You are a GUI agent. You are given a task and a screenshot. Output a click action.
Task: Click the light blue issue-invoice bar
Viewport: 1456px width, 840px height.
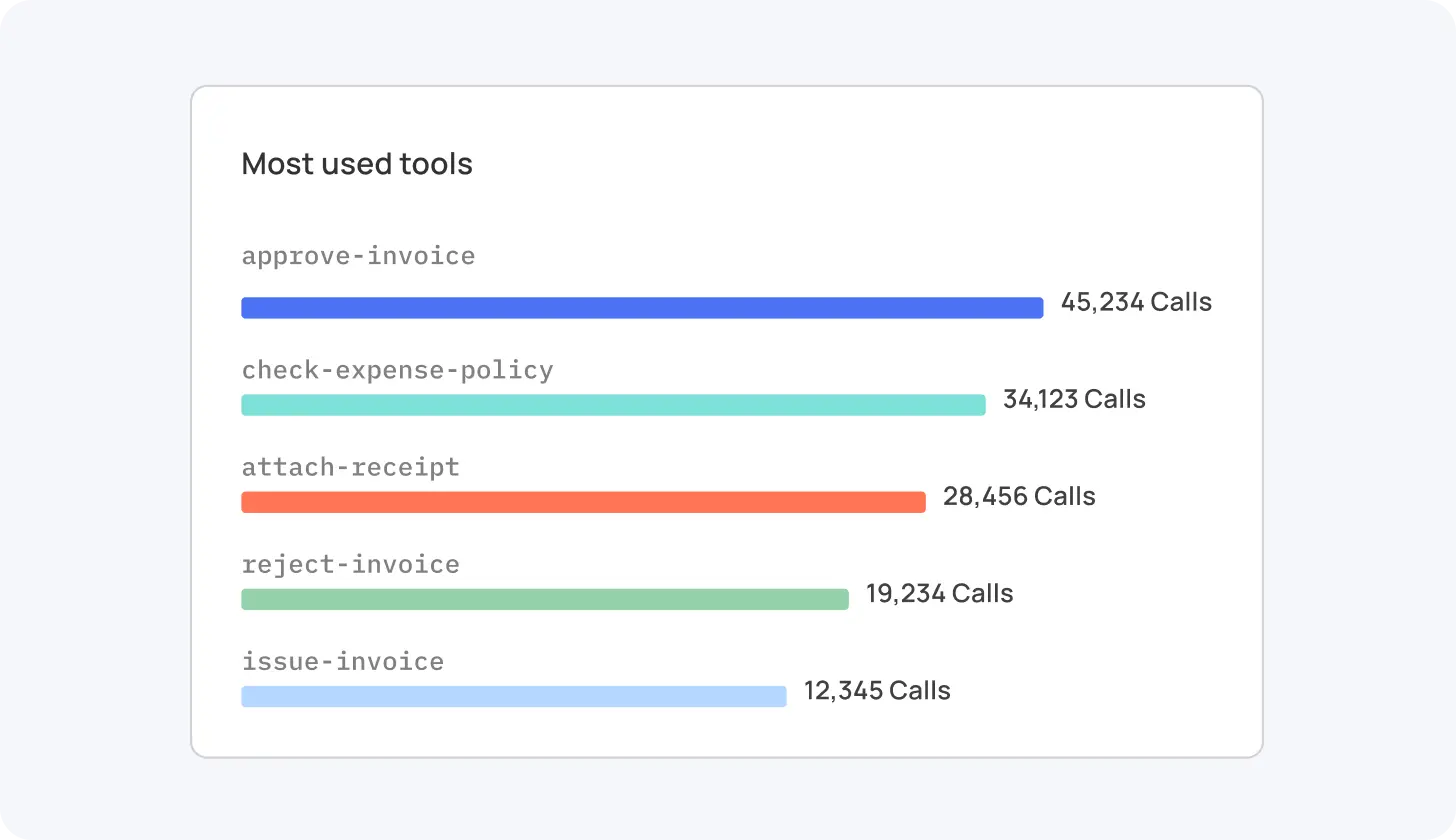pos(514,696)
